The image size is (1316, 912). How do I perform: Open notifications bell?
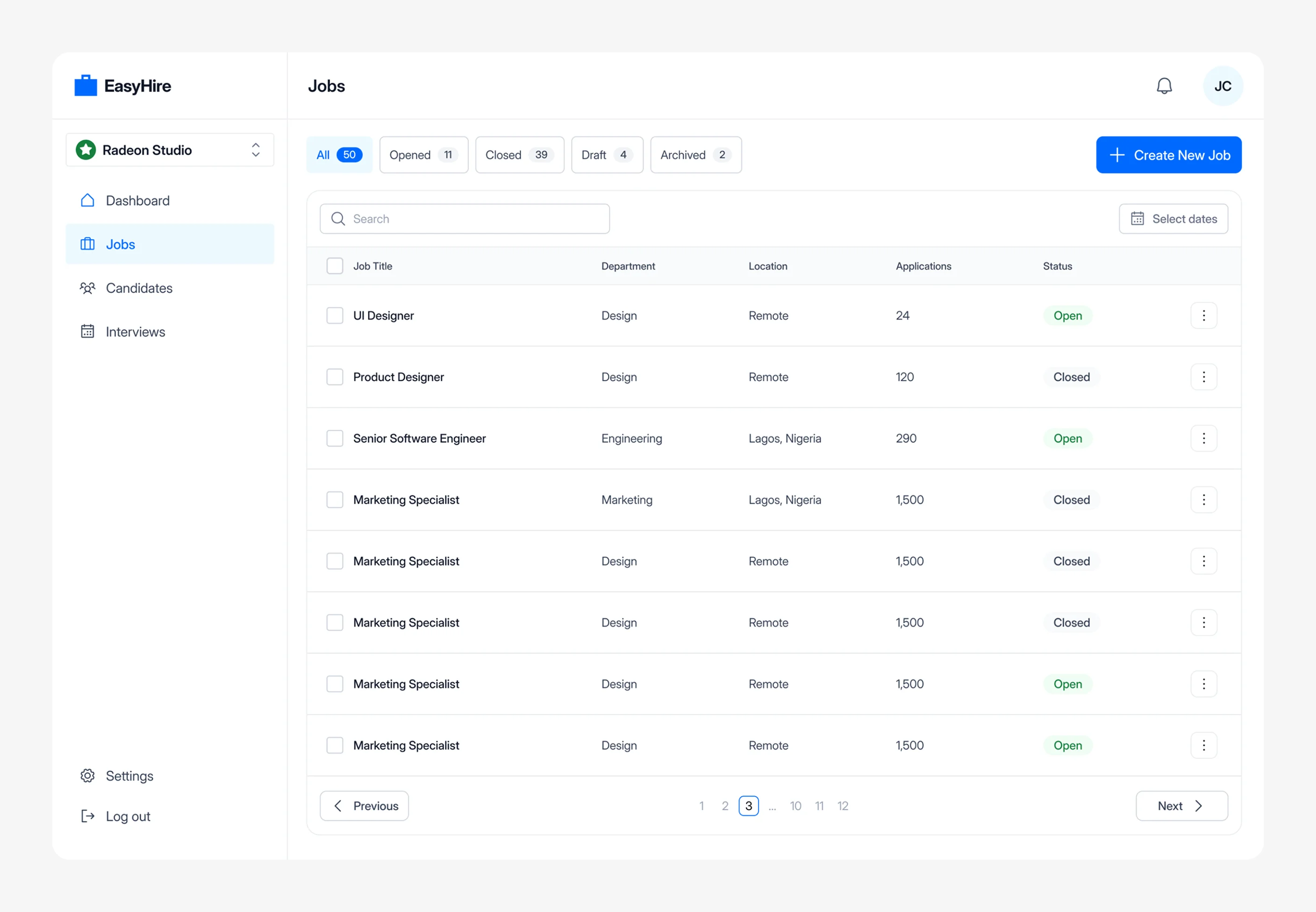(1164, 85)
